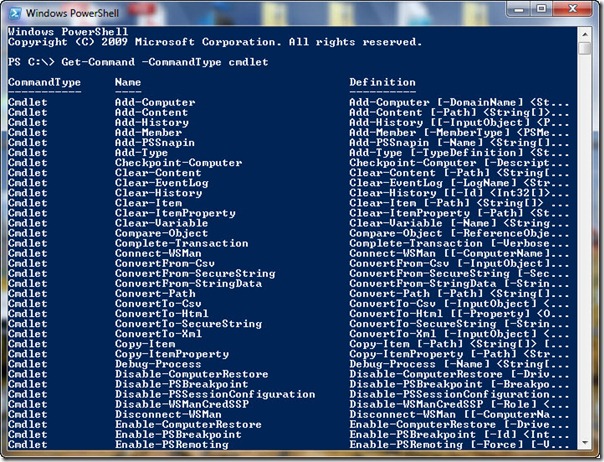604x462 pixels.
Task: Click 'Complete-Transaction' in the Name column
Action: tap(181, 243)
